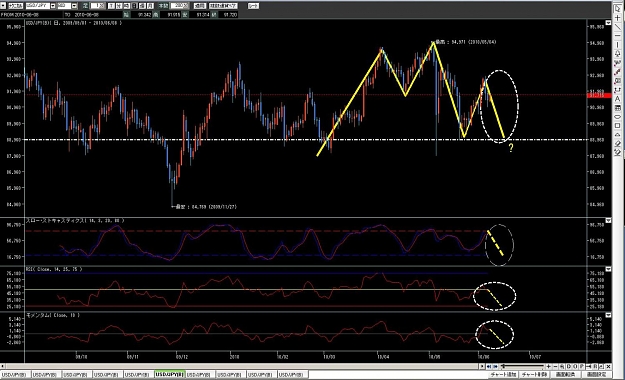The height and width of the screenshot is (380, 625).
Task: Expand the main price chart panel menu arrow
Action: point(608,23)
